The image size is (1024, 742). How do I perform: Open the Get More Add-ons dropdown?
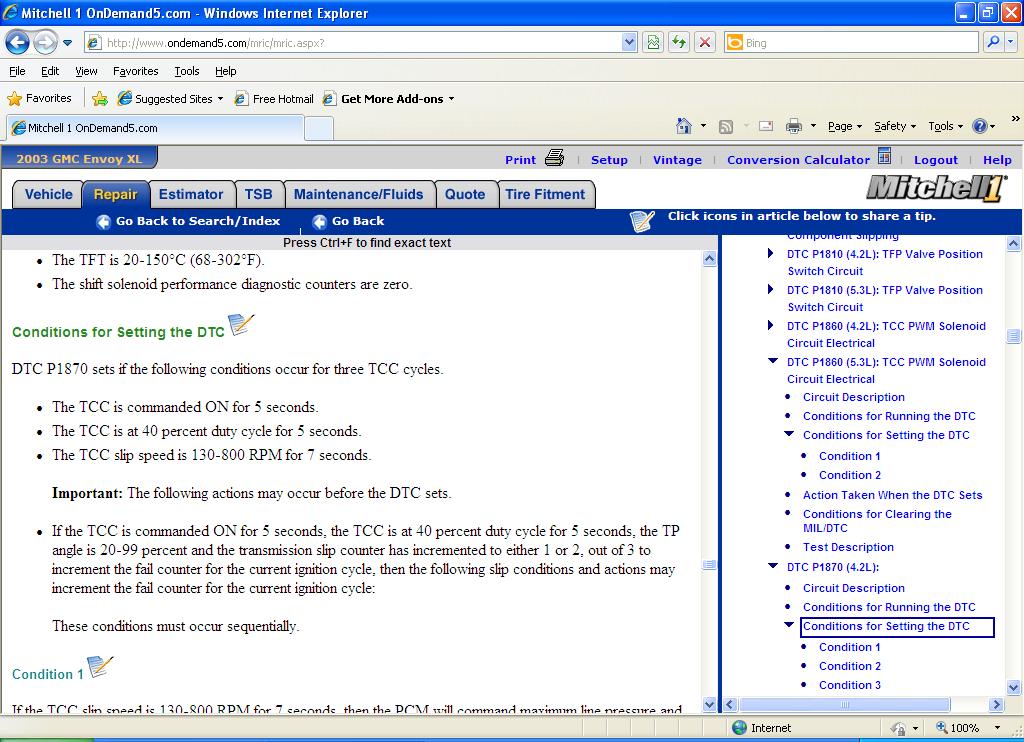[389, 99]
